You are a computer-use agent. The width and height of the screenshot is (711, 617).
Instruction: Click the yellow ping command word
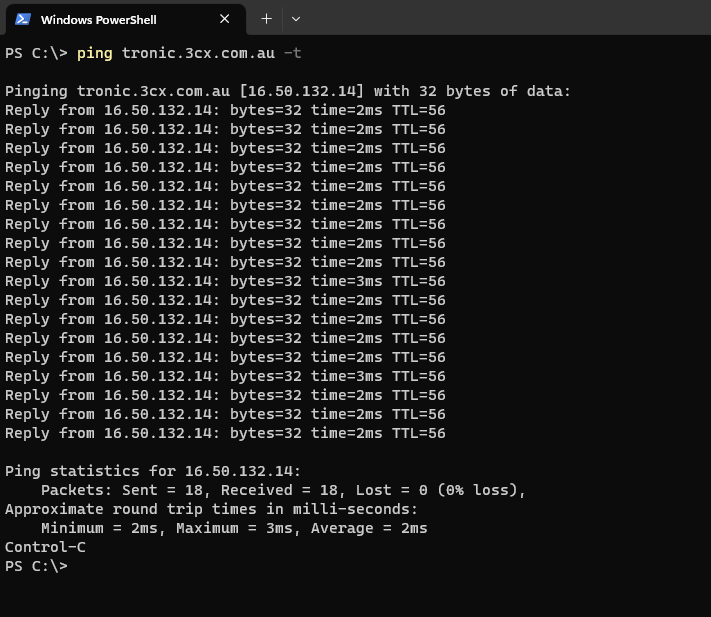point(94,53)
